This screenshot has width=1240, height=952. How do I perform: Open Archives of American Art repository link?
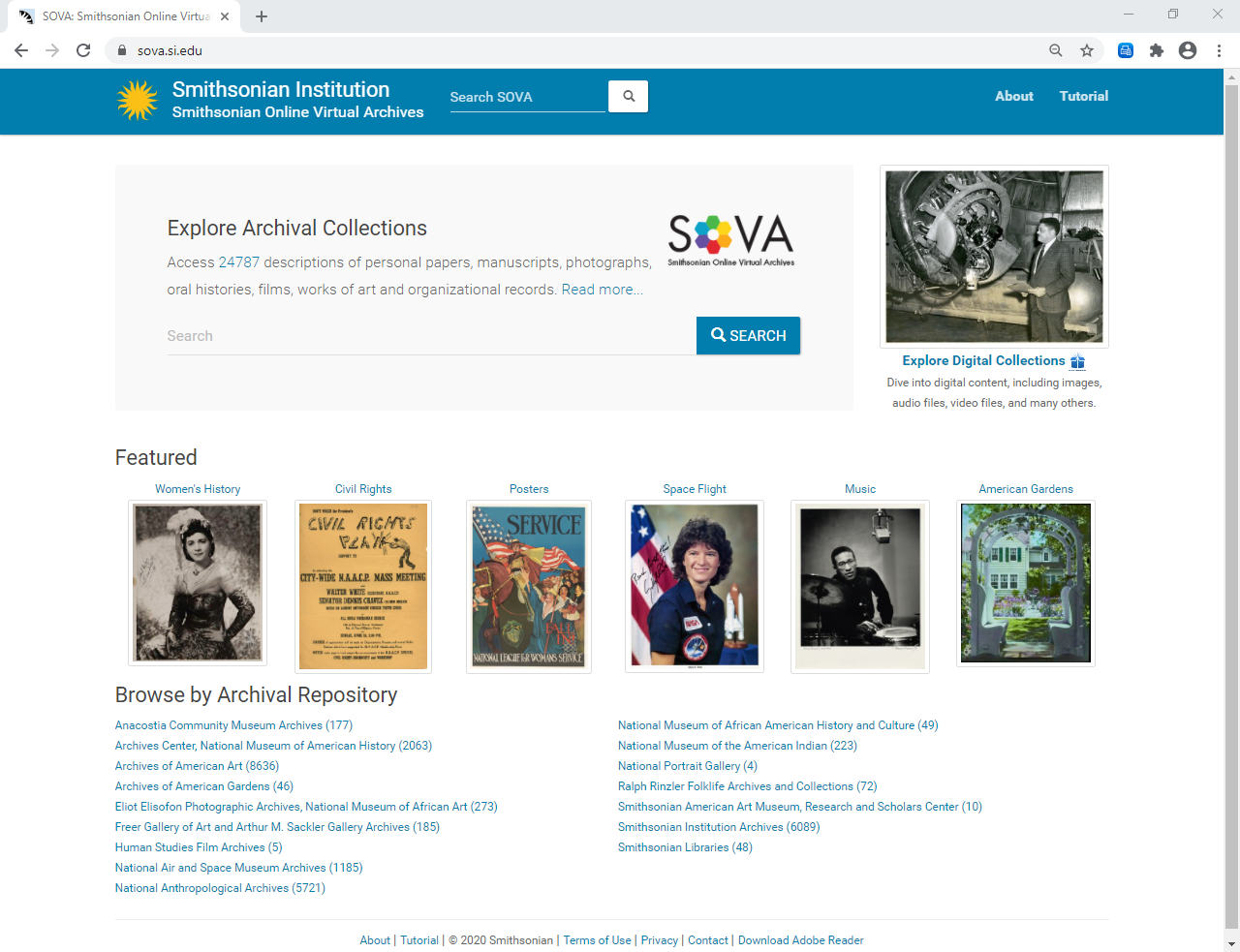click(197, 766)
